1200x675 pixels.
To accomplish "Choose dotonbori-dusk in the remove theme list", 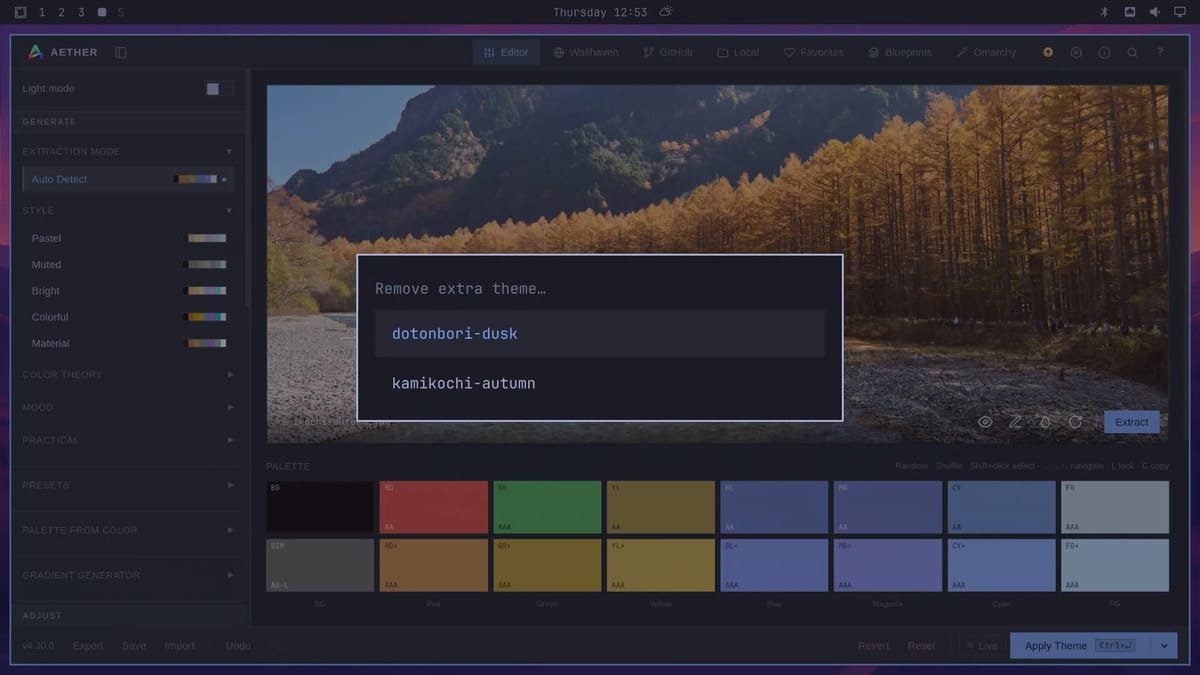I will (600, 334).
